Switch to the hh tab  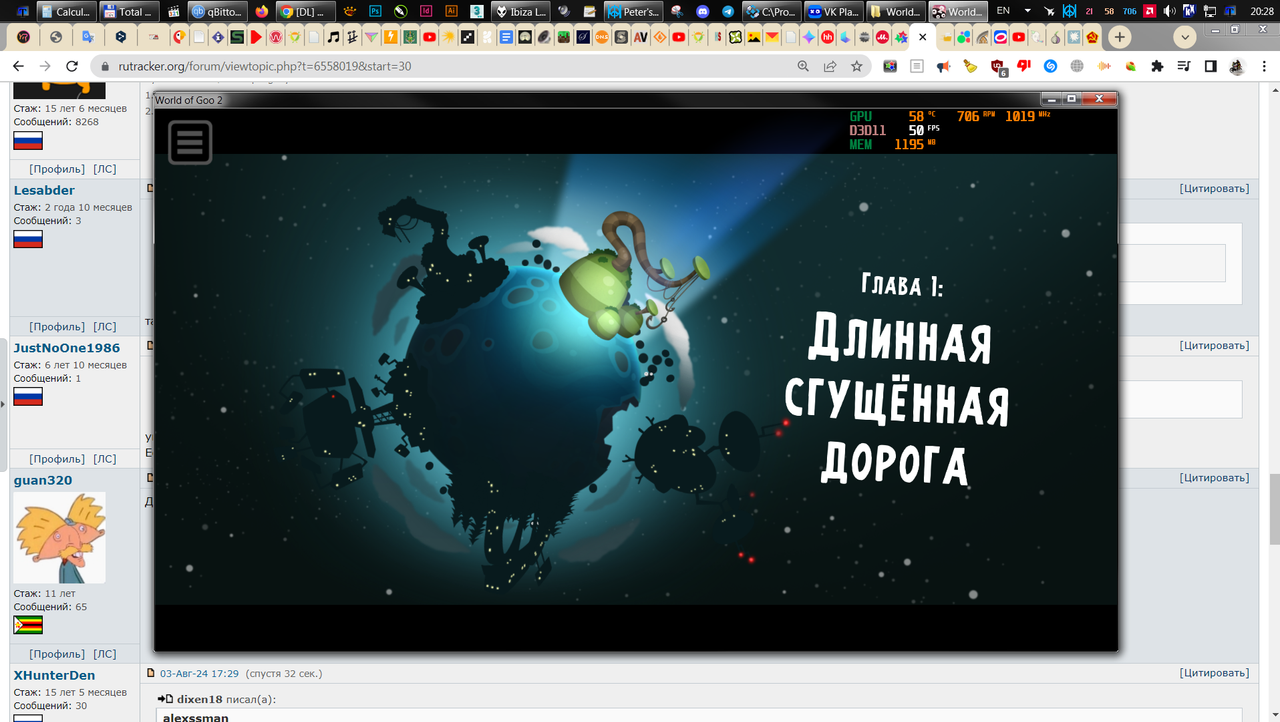click(827, 37)
